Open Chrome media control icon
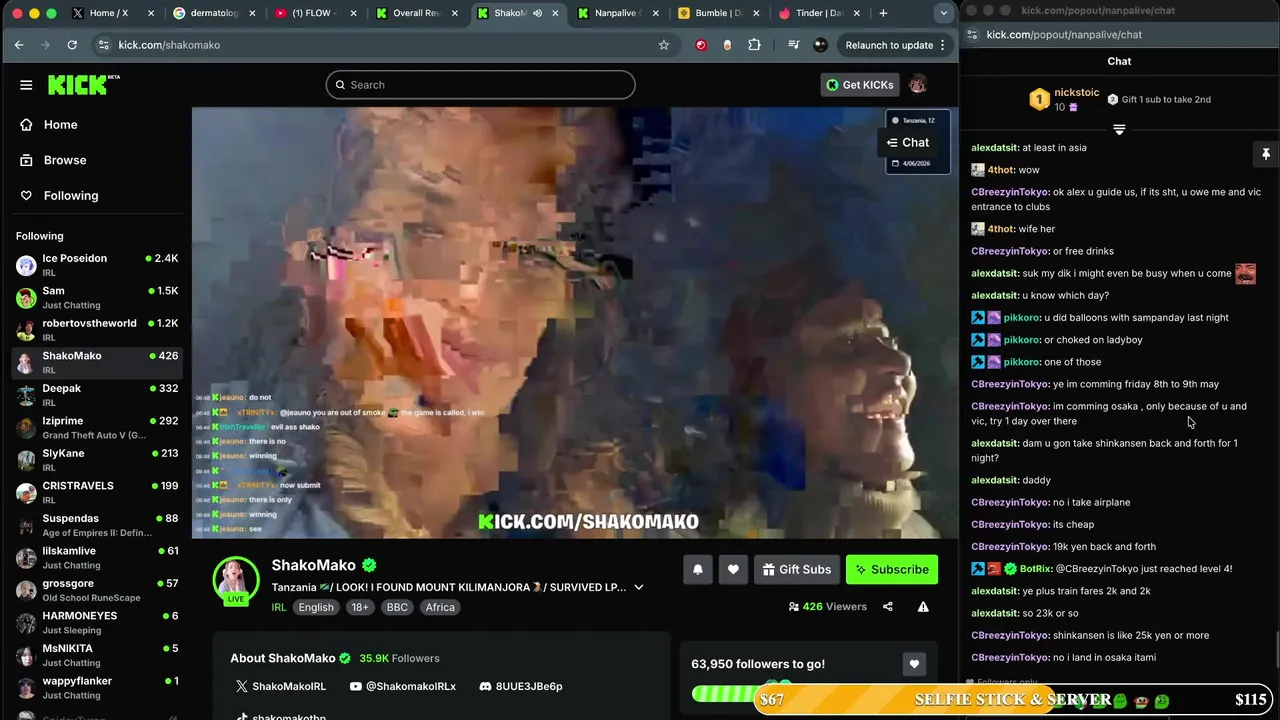The image size is (1280, 720). point(794,45)
